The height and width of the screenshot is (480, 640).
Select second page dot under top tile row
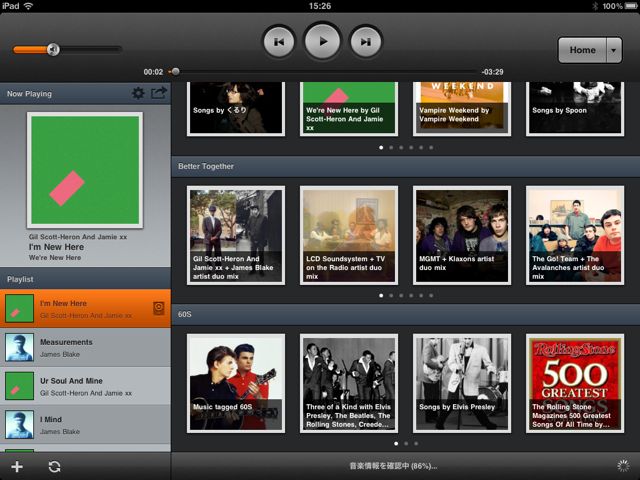(391, 148)
